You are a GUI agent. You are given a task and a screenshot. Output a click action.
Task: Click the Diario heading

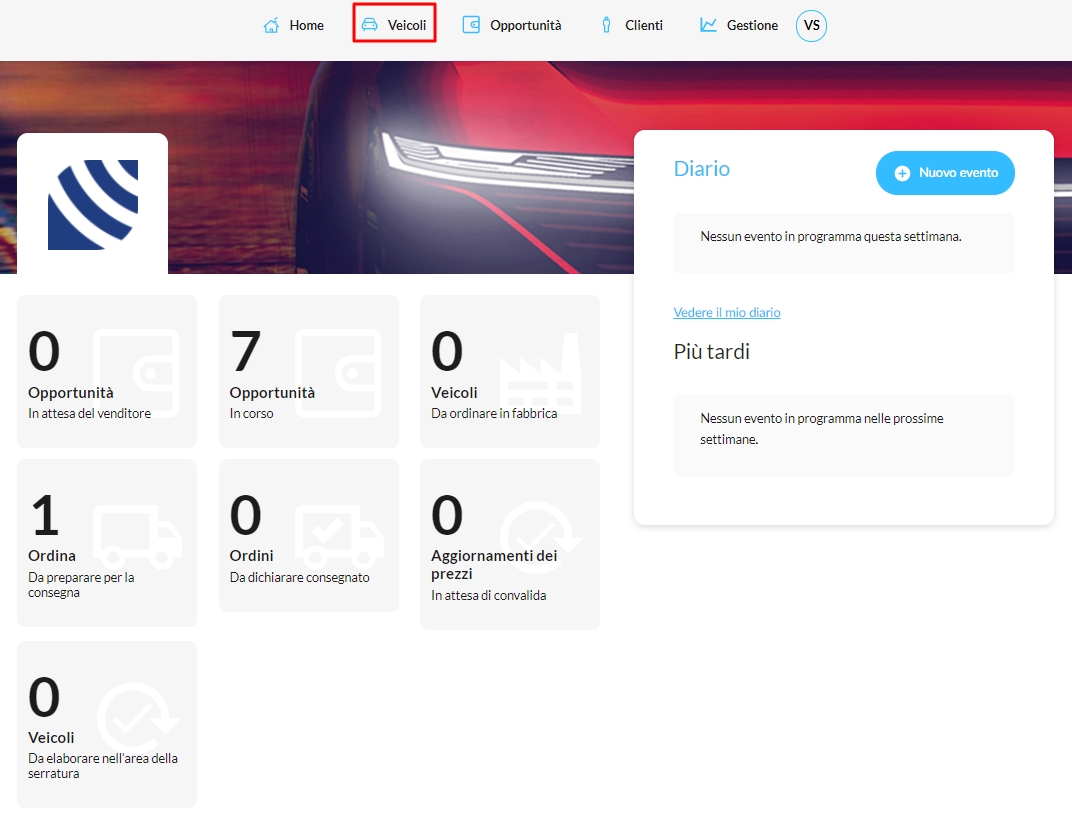(701, 169)
